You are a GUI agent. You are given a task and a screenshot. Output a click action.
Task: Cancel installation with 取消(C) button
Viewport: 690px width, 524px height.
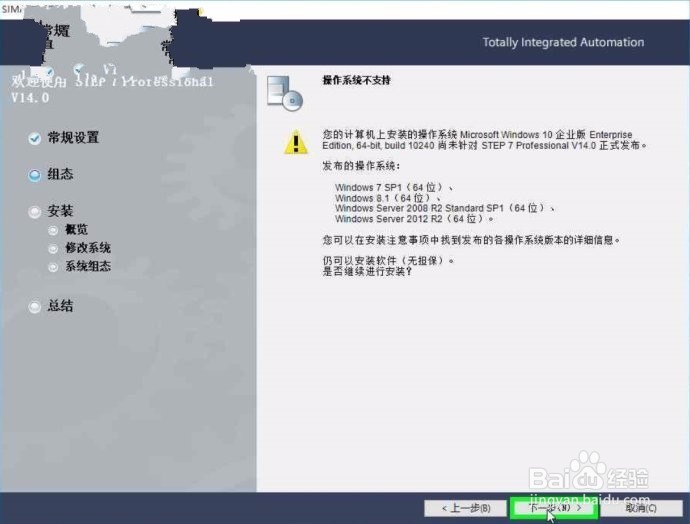pyautogui.click(x=641, y=508)
